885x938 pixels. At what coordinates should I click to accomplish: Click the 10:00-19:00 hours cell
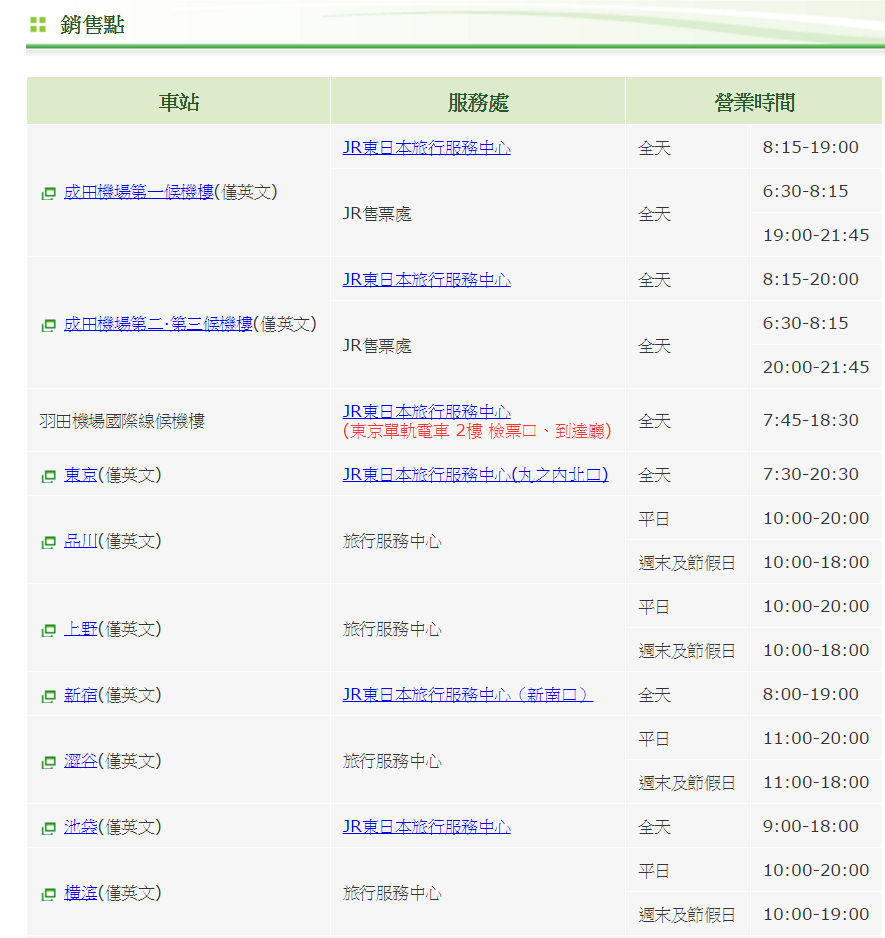(x=816, y=915)
